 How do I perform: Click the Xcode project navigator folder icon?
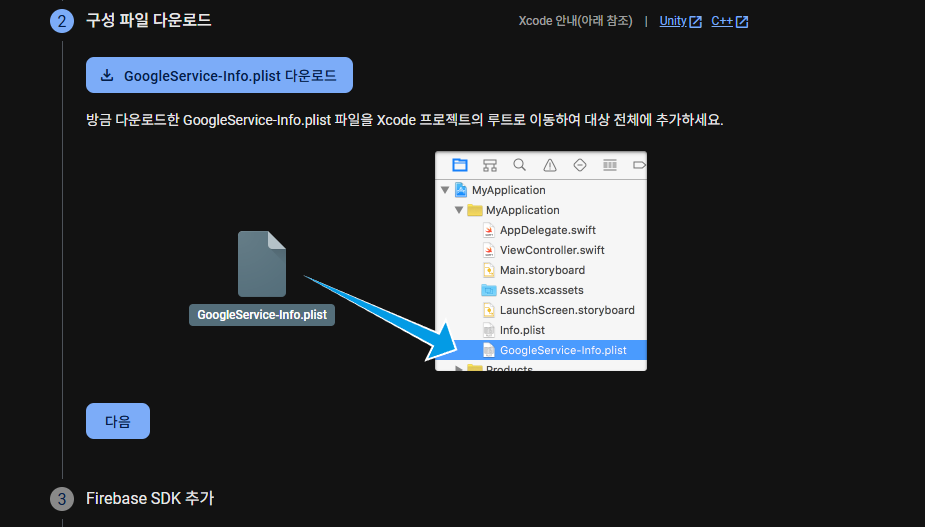click(x=460, y=165)
